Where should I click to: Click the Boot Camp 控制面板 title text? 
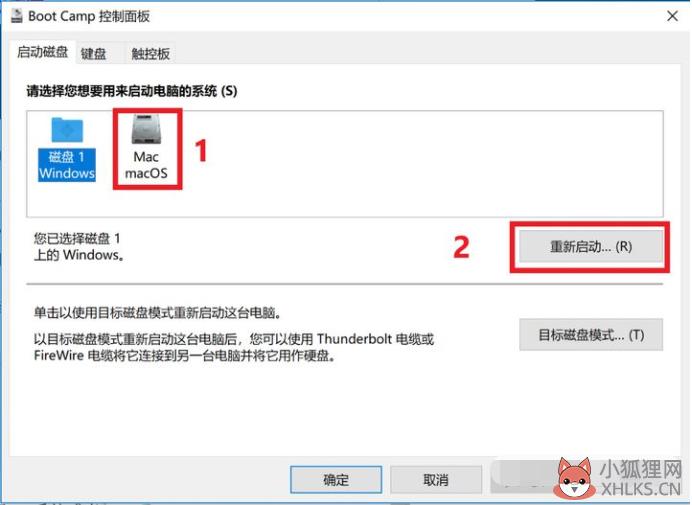point(89,16)
